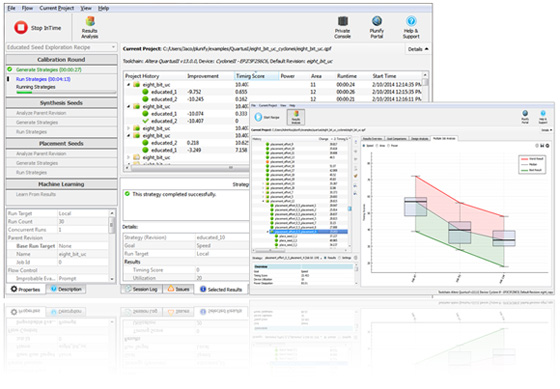
Task: Open the Flow menu
Action: coord(27,8)
